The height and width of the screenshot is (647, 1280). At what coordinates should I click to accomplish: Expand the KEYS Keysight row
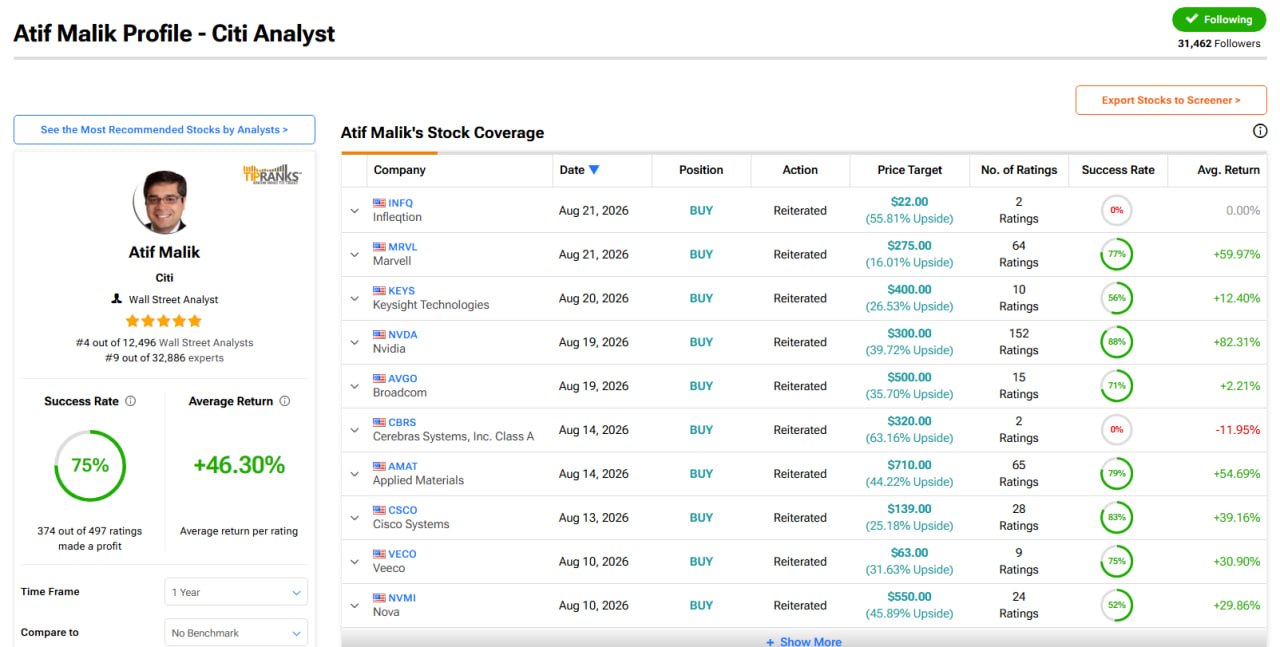[354, 298]
